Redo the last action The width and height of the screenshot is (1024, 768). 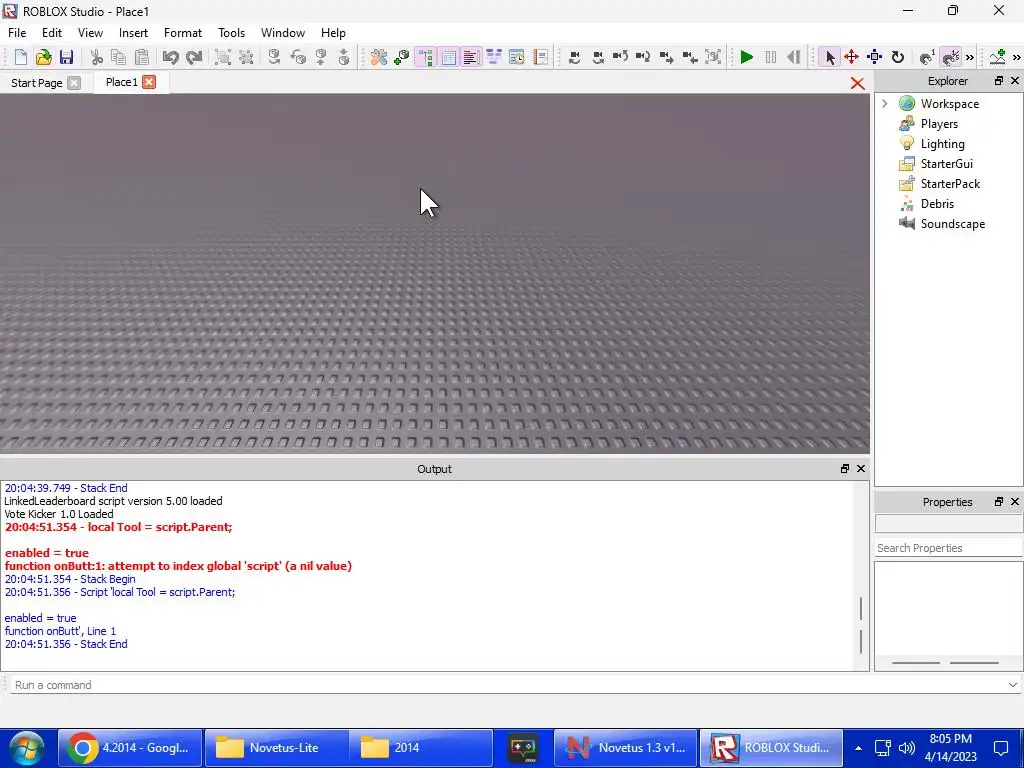[x=193, y=57]
